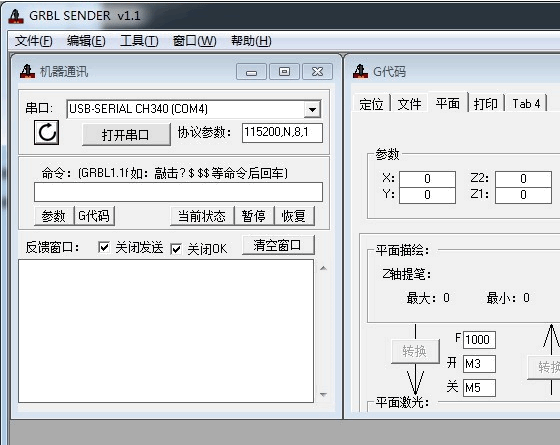Viewport: 560px width, 445px height.
Task: Click the F feed rate field showing 1000
Action: coord(479,340)
